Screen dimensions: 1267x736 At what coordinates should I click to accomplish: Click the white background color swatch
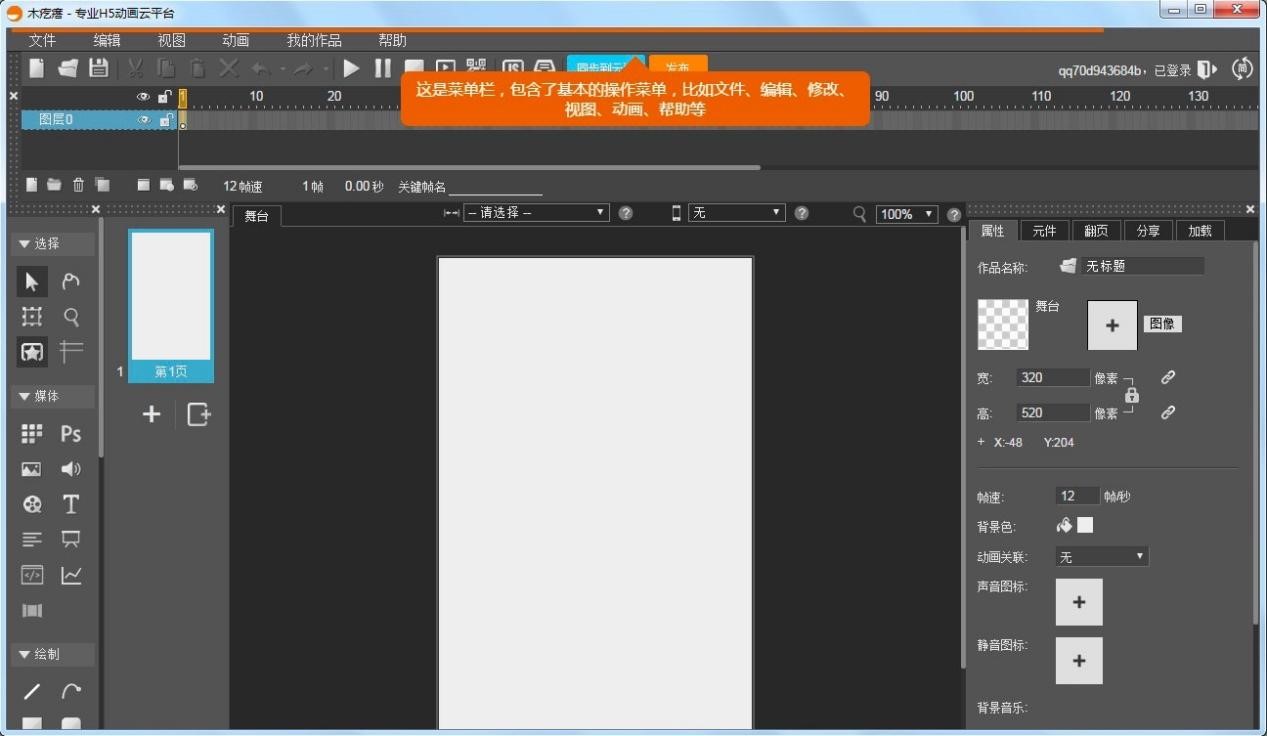click(x=1085, y=525)
